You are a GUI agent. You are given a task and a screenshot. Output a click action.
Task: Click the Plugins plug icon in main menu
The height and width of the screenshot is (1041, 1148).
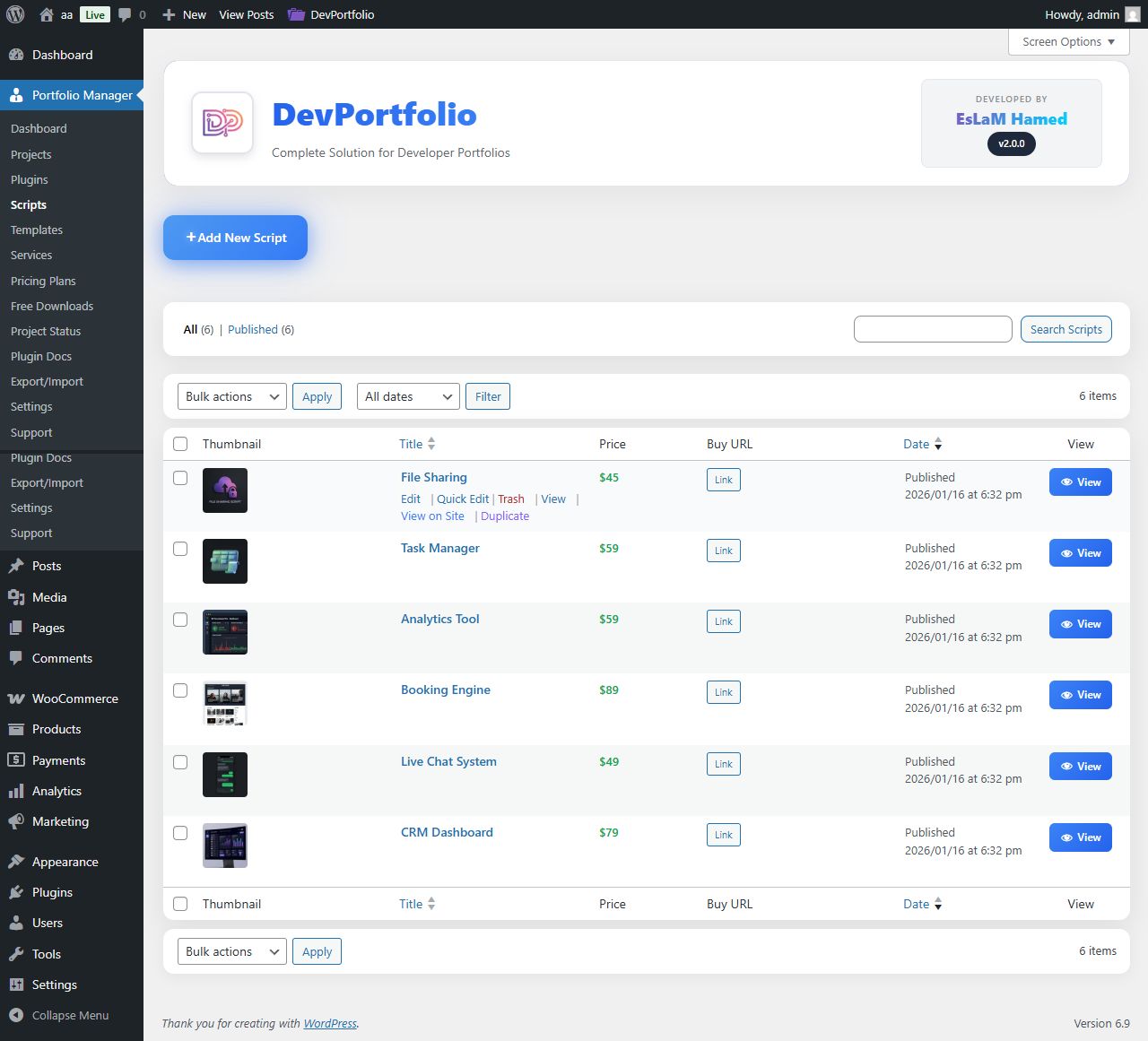(16, 892)
